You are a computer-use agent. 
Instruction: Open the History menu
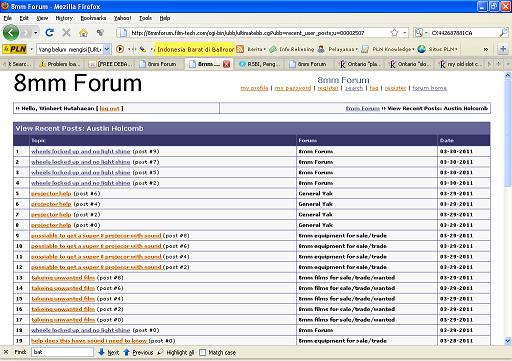(x=64, y=18)
